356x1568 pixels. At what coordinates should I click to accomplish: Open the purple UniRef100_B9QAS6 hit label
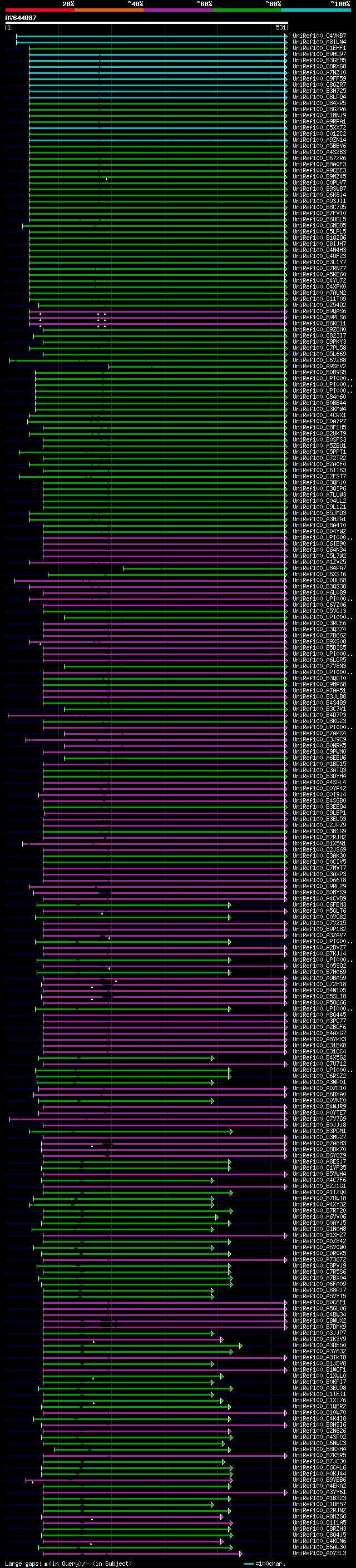pyautogui.click(x=319, y=311)
